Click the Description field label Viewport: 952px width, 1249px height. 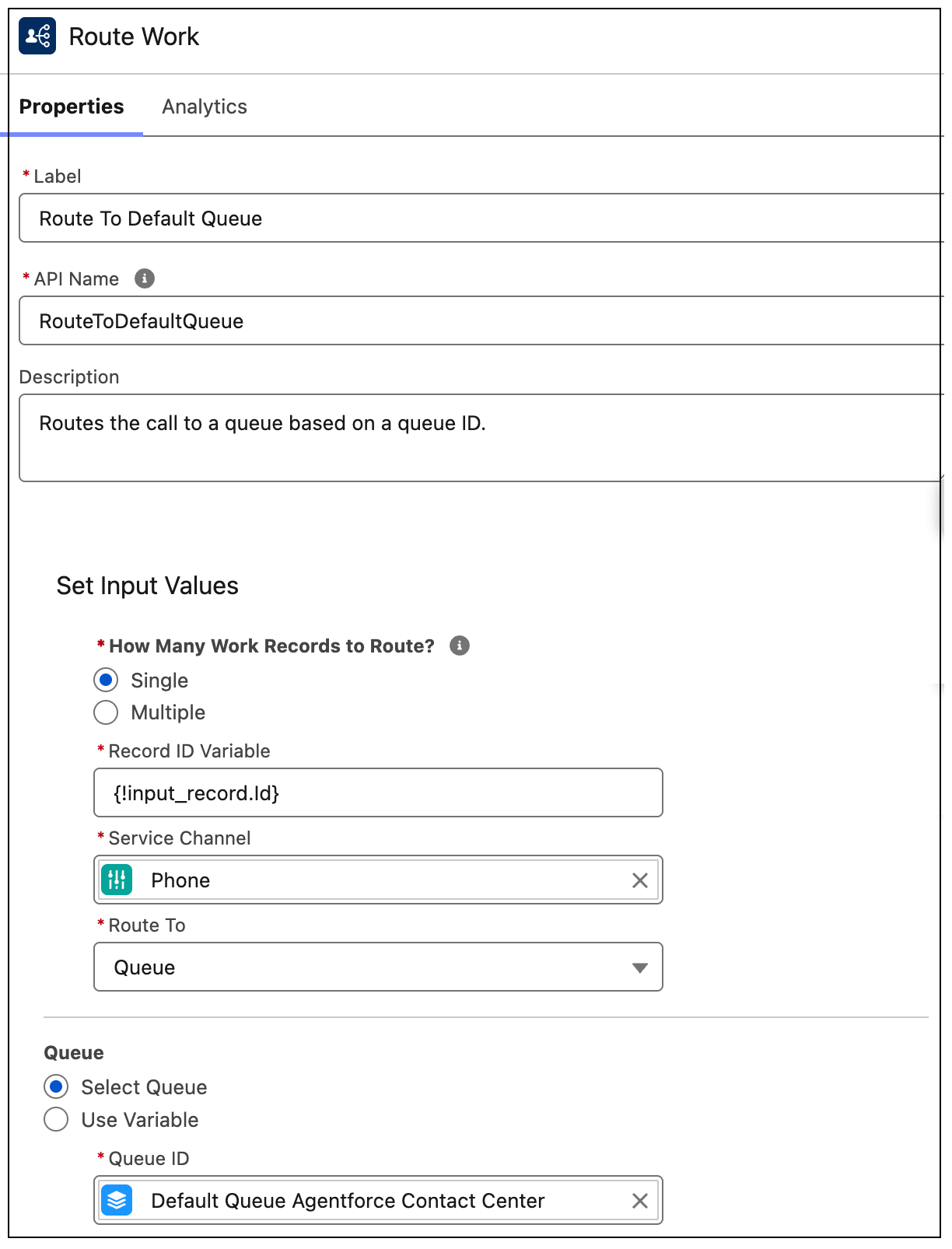[69, 377]
